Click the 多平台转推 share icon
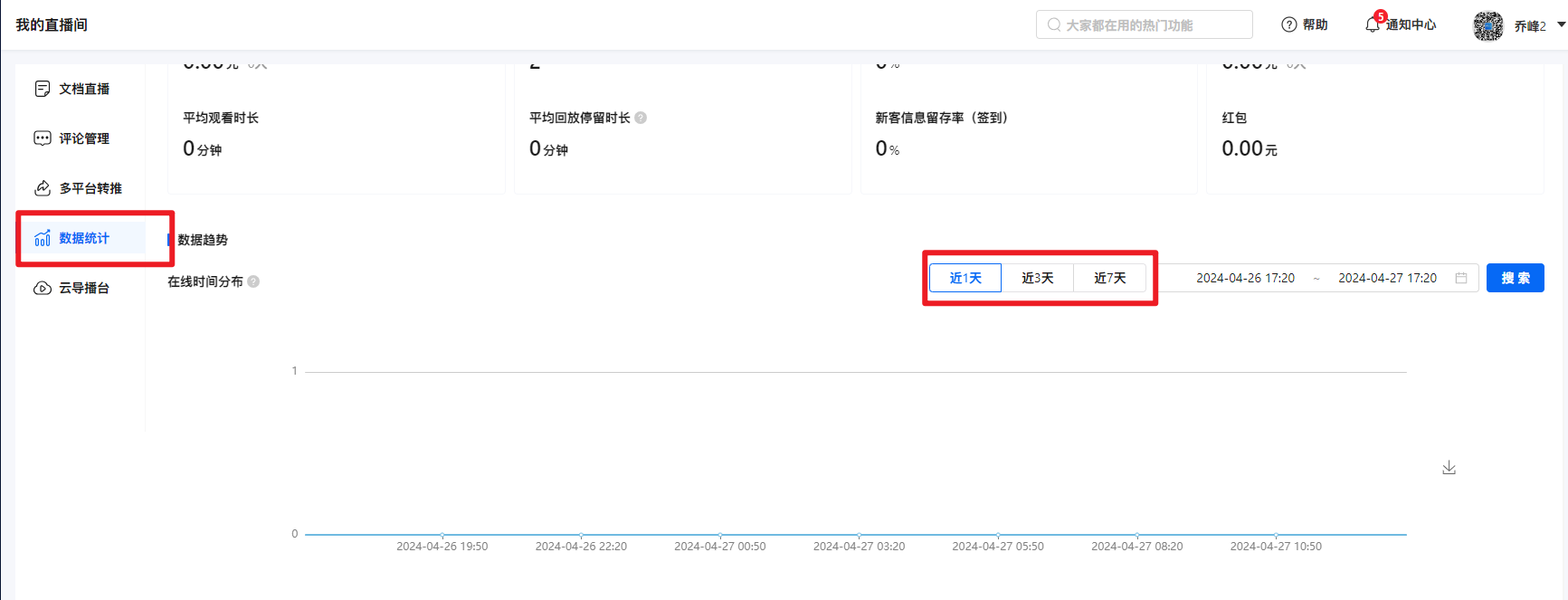Viewport: 1568px width, 600px height. [42, 188]
